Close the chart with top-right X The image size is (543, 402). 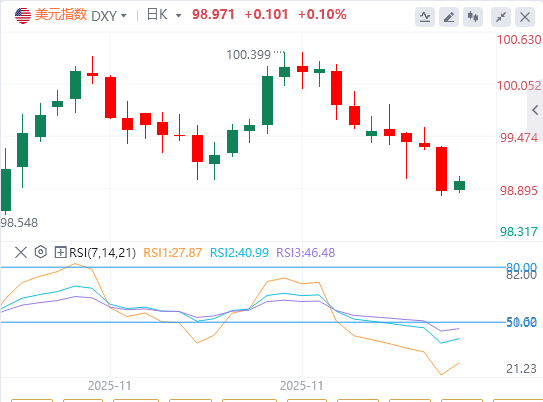tap(525, 17)
